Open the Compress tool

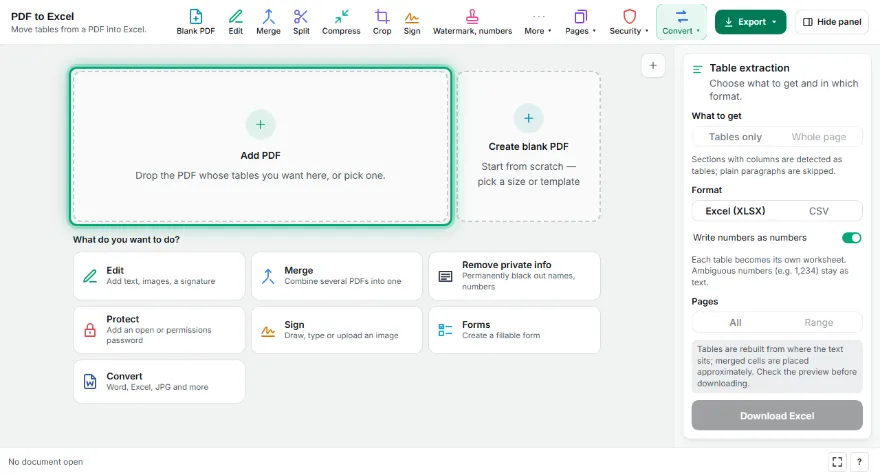[x=341, y=22]
